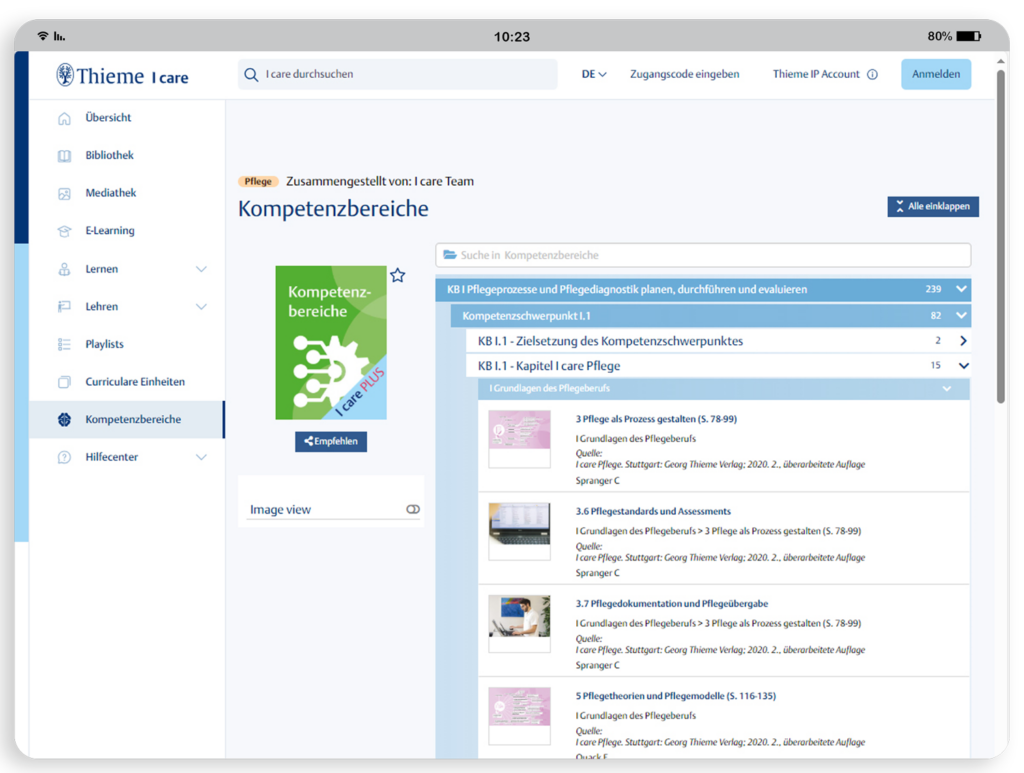The width and height of the screenshot is (1024, 773).
Task: Click the Mediathek image icon
Action: tap(65, 193)
